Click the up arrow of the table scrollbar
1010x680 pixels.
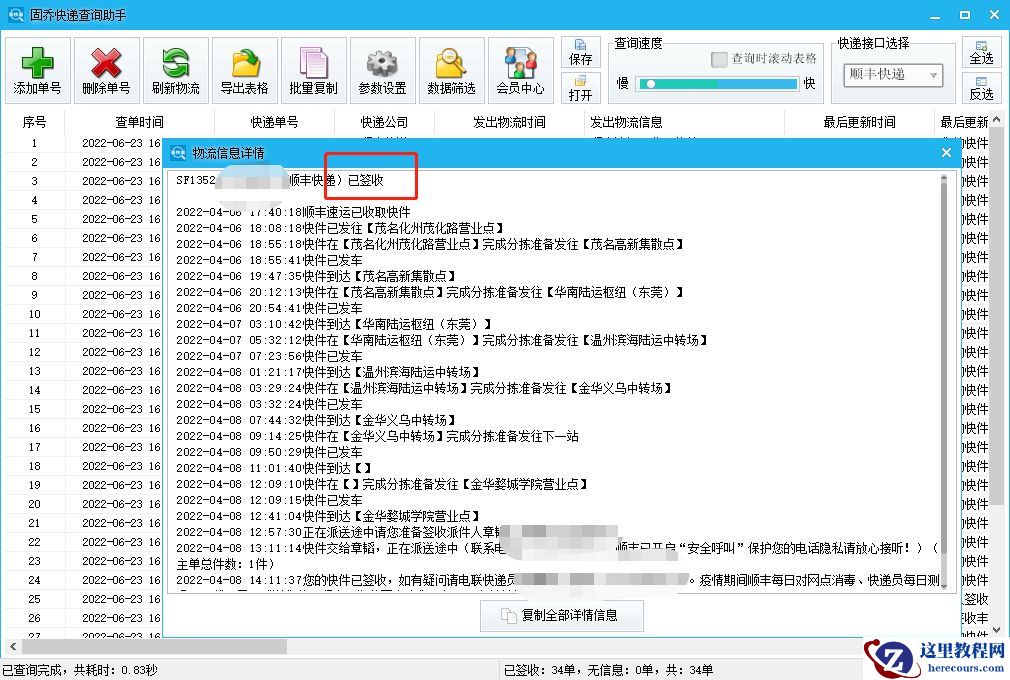click(996, 120)
